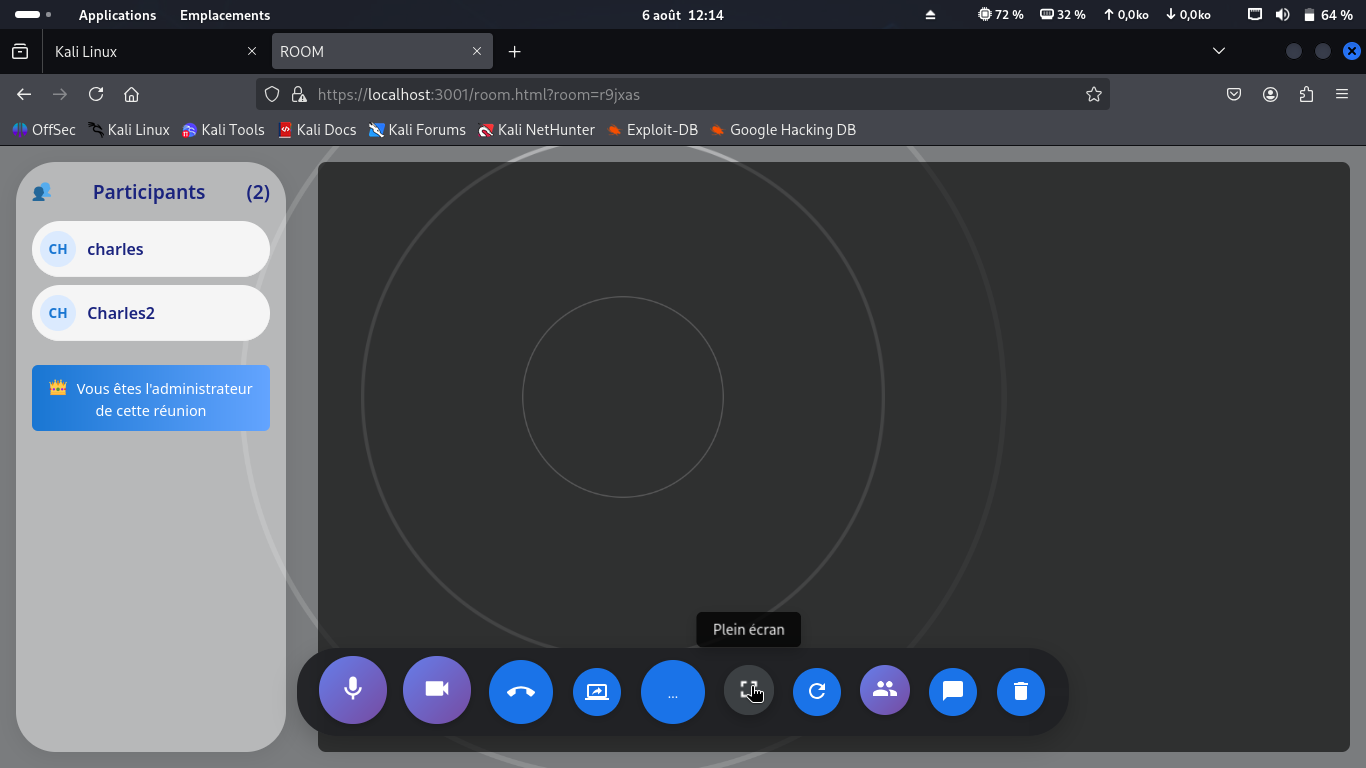Hang up the call with phone icon
This screenshot has width=1366, height=768.
[x=521, y=691]
